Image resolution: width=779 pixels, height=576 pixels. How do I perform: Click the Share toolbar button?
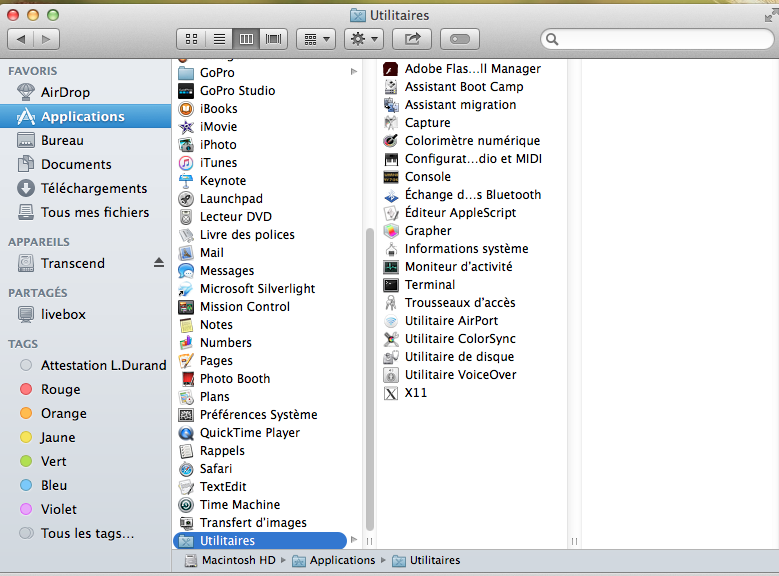(411, 39)
